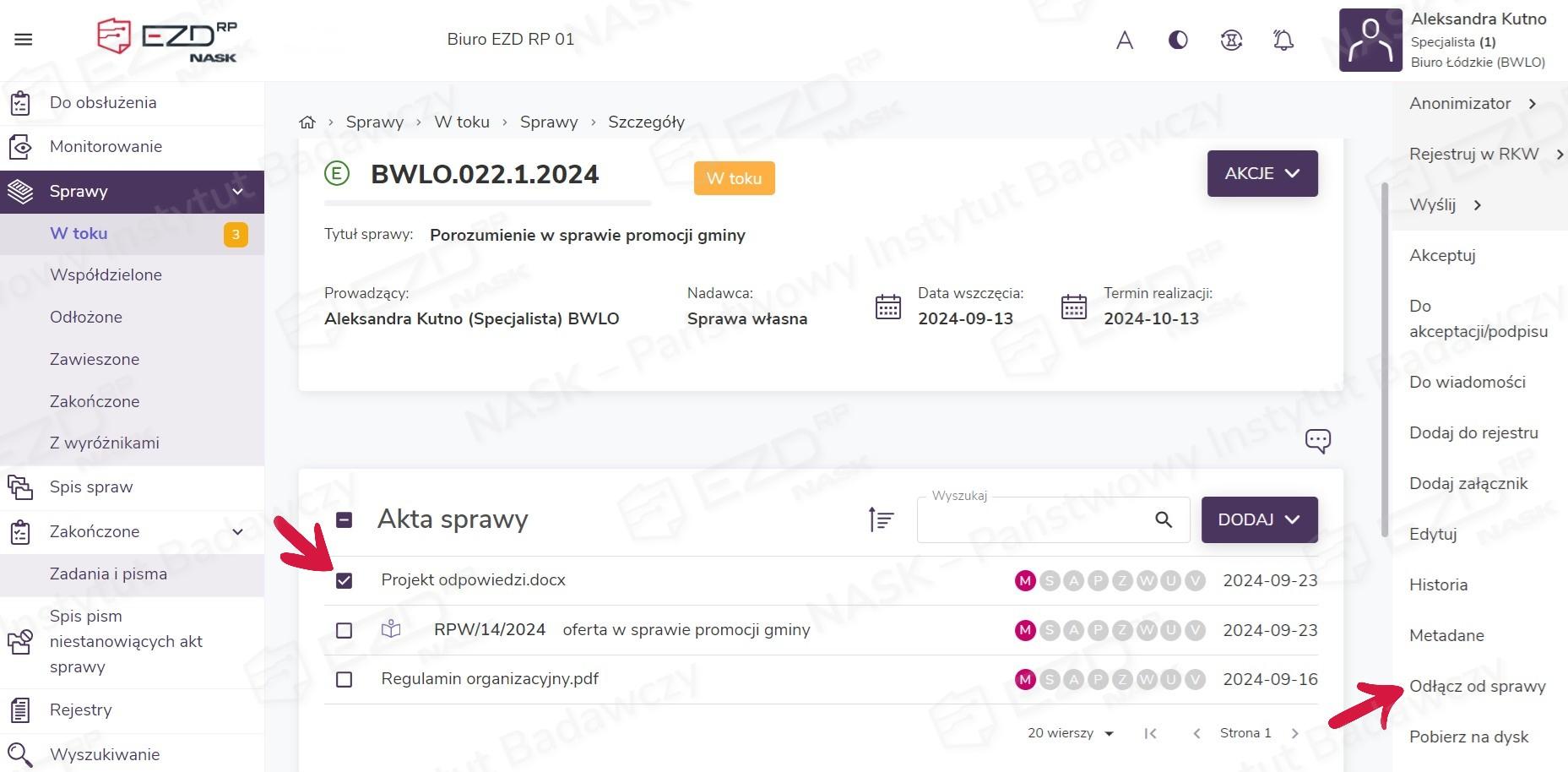This screenshot has height=772, width=1568.
Task: Expand the DODAJ dropdown button
Action: click(x=1259, y=519)
